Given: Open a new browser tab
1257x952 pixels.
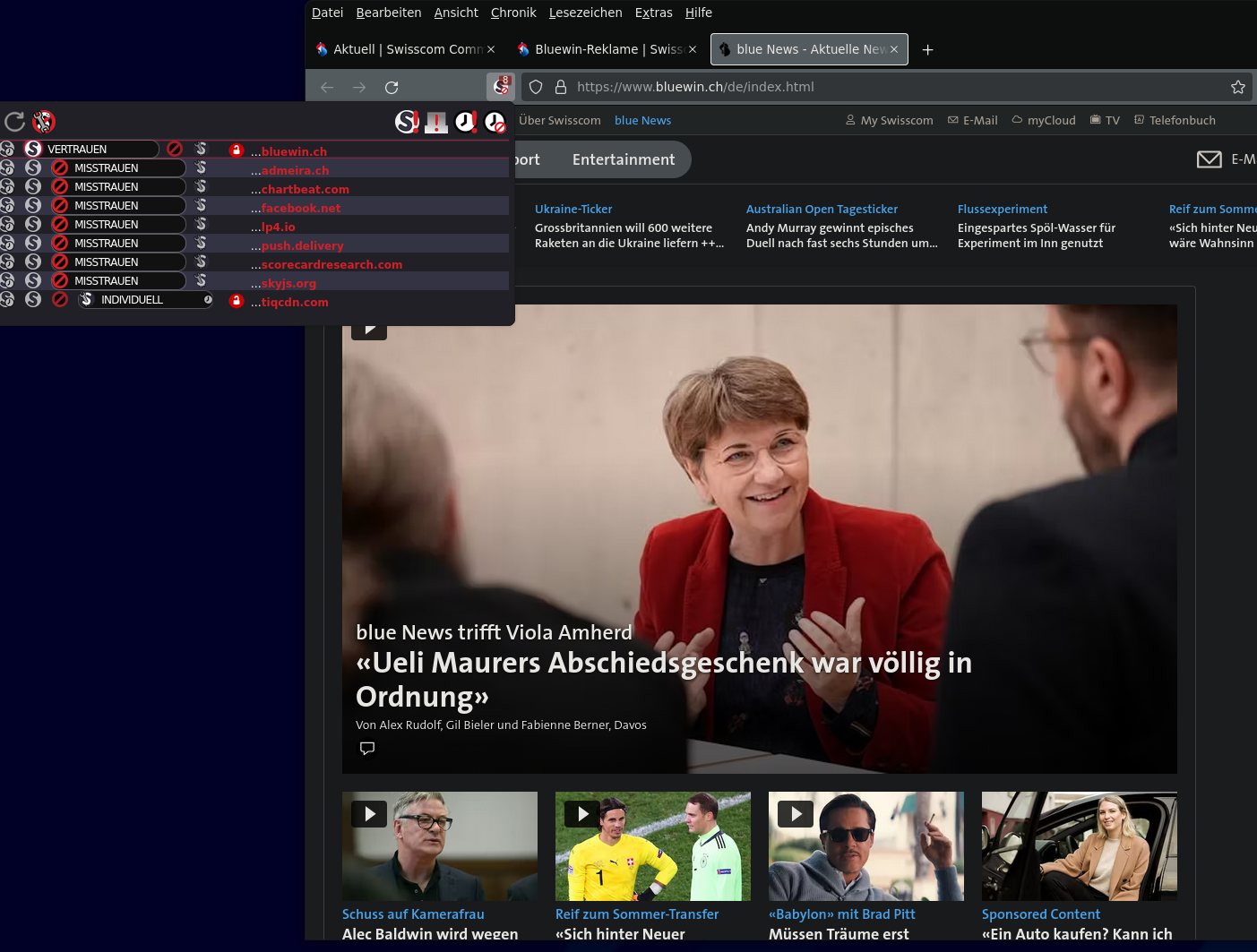Looking at the screenshot, I should tap(927, 50).
